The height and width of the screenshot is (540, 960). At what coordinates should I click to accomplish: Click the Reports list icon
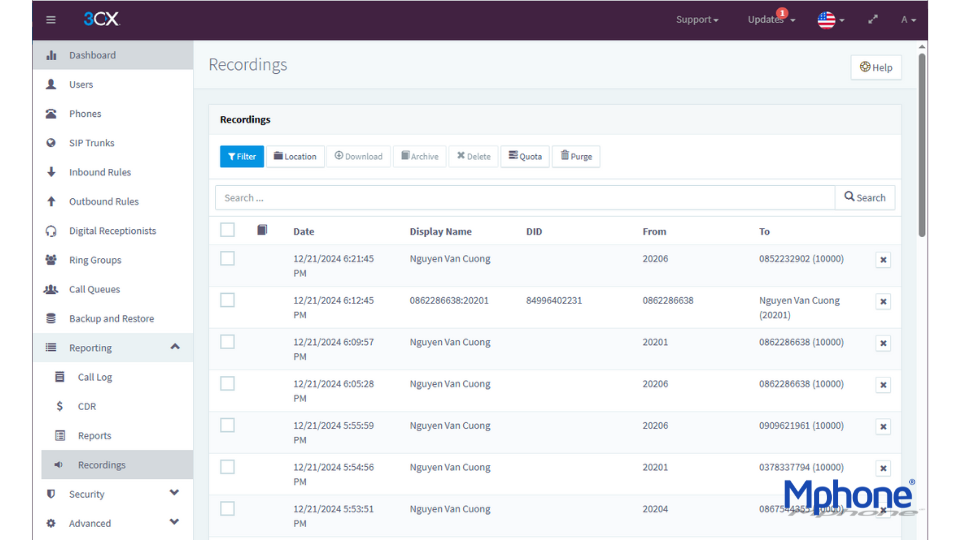(60, 436)
